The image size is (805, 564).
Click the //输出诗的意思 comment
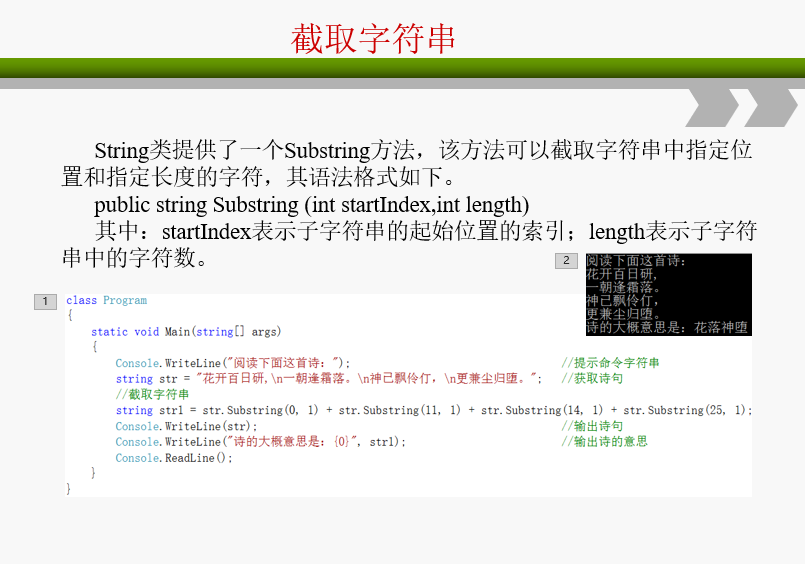pos(604,441)
